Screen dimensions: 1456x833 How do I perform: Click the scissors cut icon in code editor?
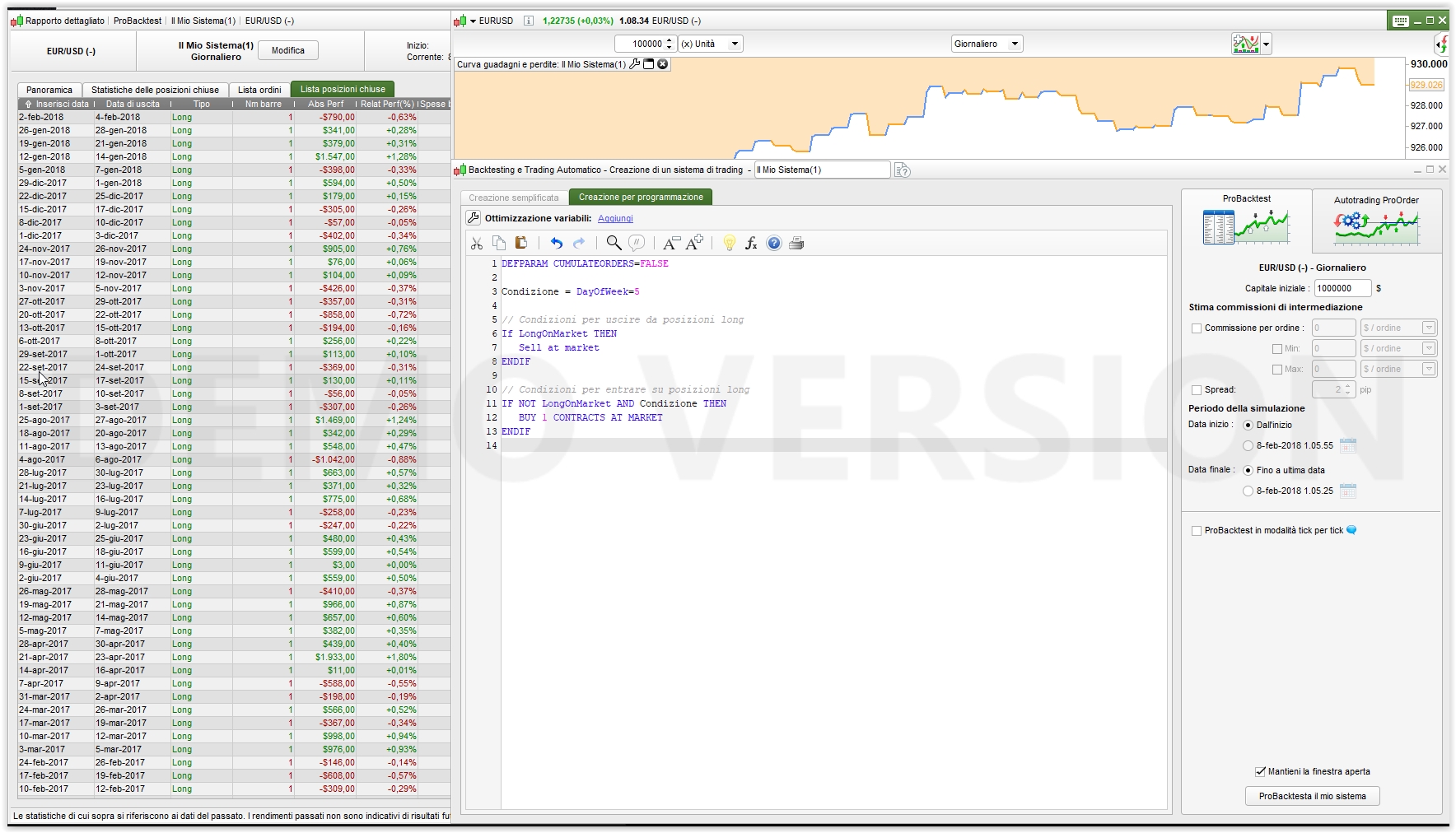coord(476,243)
